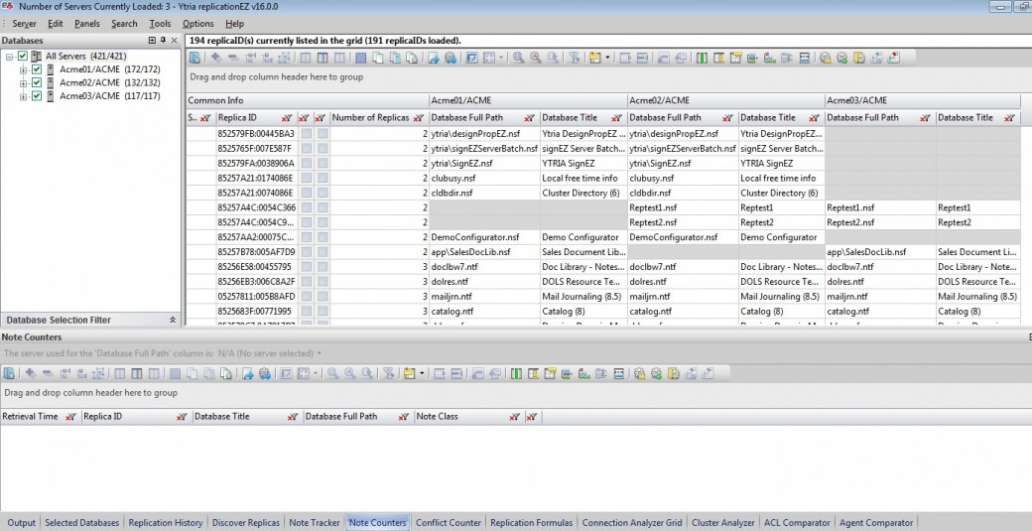The width and height of the screenshot is (1032, 531).
Task: Switch to the Conflict Counter tab
Action: (448, 522)
